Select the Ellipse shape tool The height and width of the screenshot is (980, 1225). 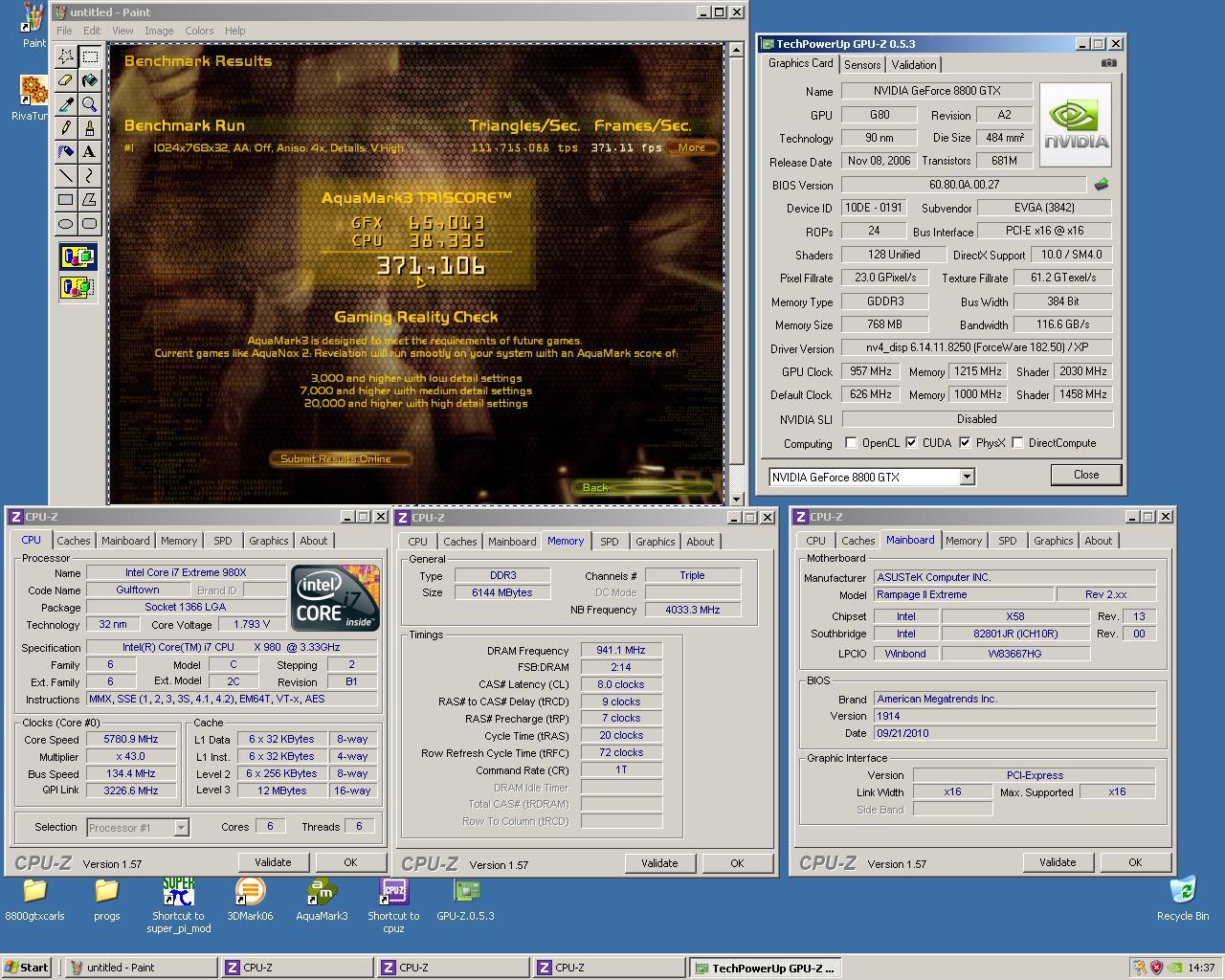tap(66, 223)
